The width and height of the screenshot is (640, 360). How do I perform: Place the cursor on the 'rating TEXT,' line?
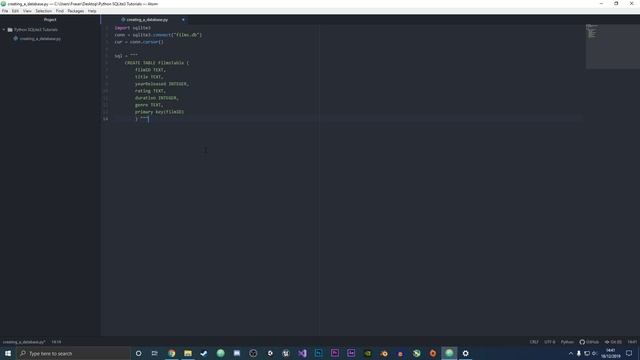[150, 91]
